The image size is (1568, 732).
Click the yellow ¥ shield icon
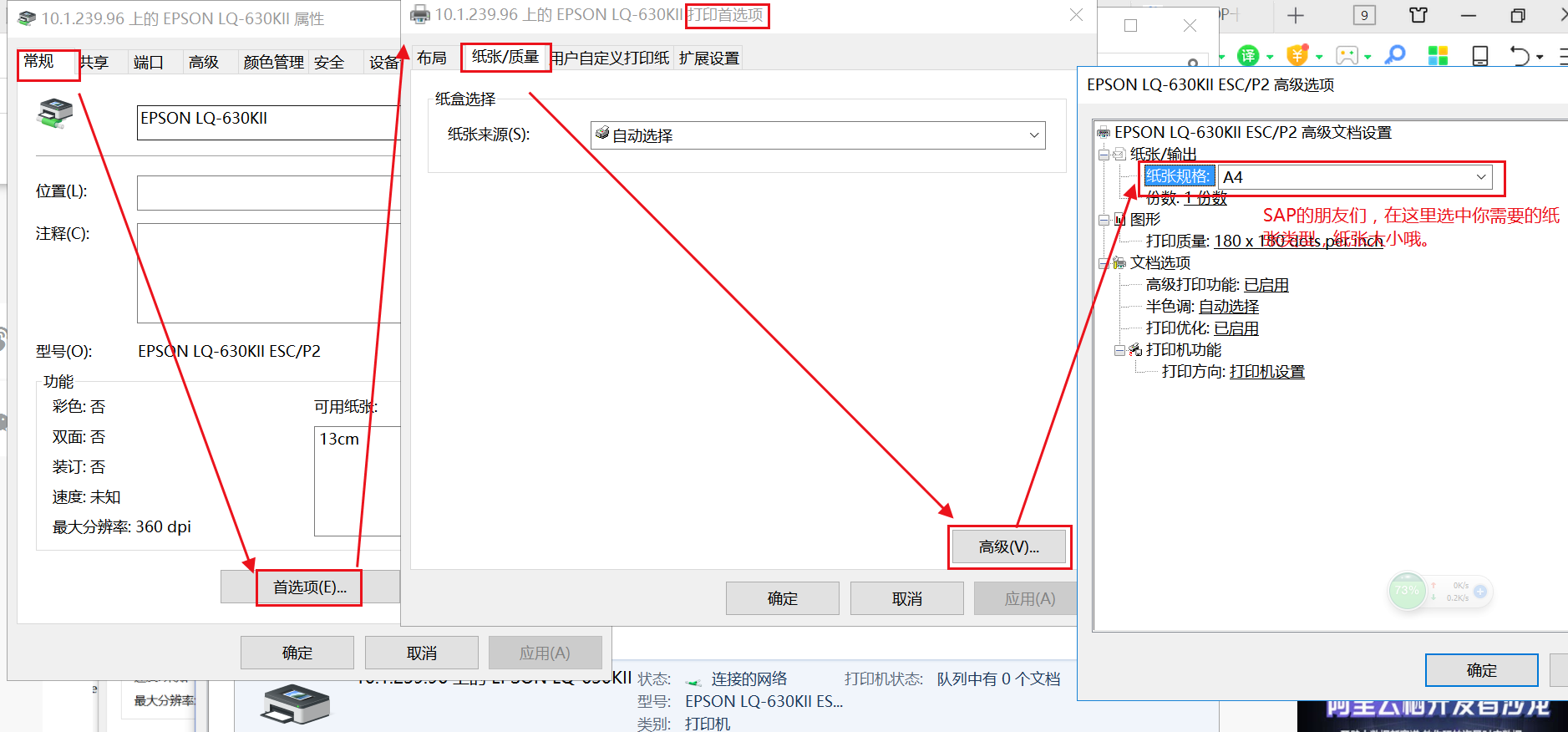coord(1297,56)
